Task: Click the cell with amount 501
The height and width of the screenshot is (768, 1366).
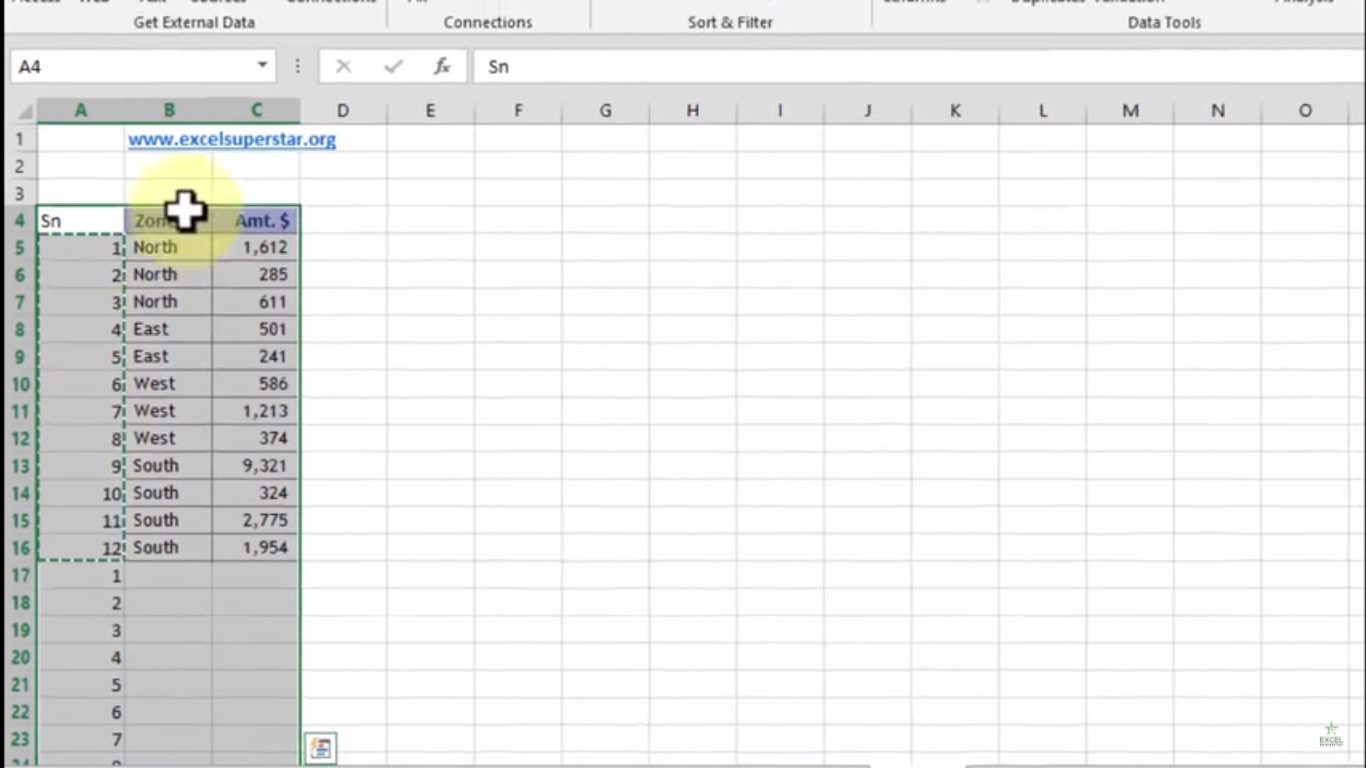Action: click(256, 329)
